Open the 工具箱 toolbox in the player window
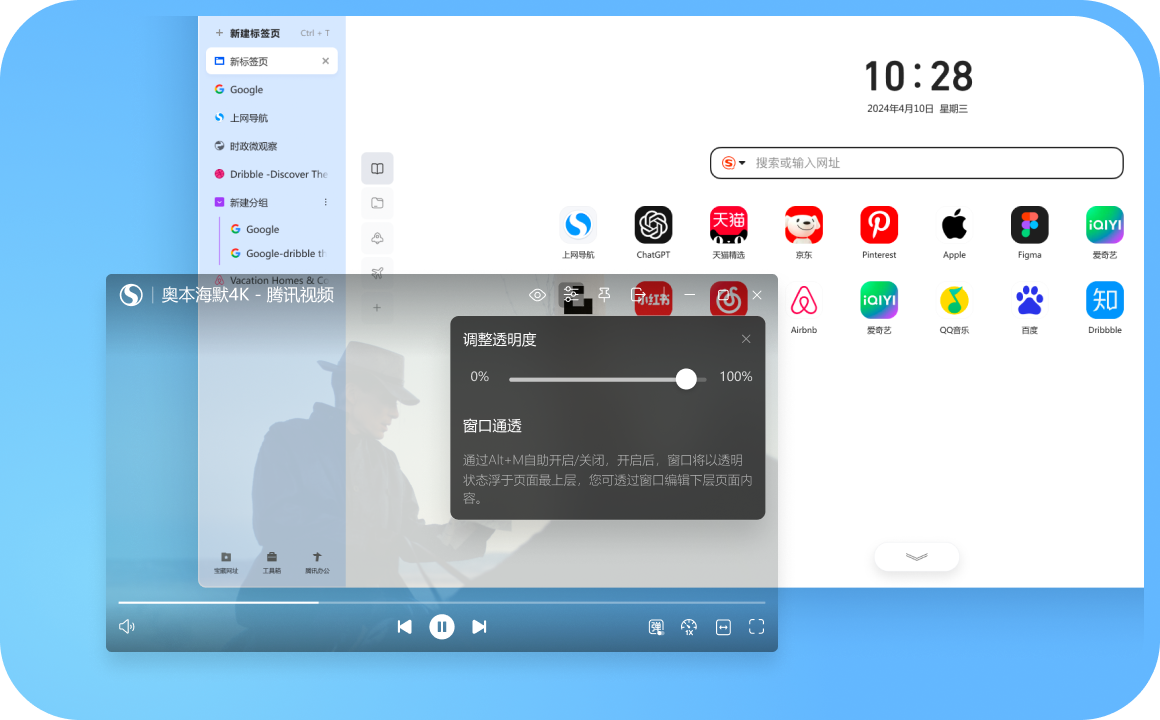This screenshot has width=1160, height=720. click(271, 560)
